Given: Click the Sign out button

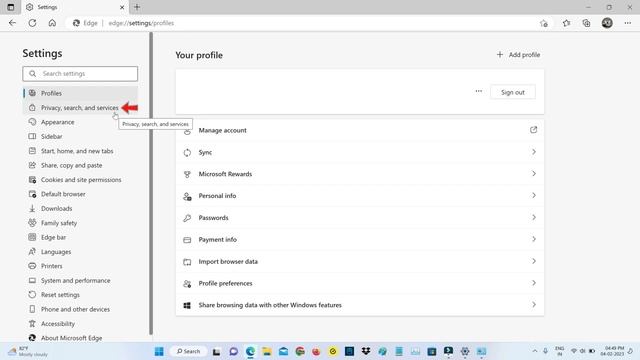Looking at the screenshot, I should 513,92.
